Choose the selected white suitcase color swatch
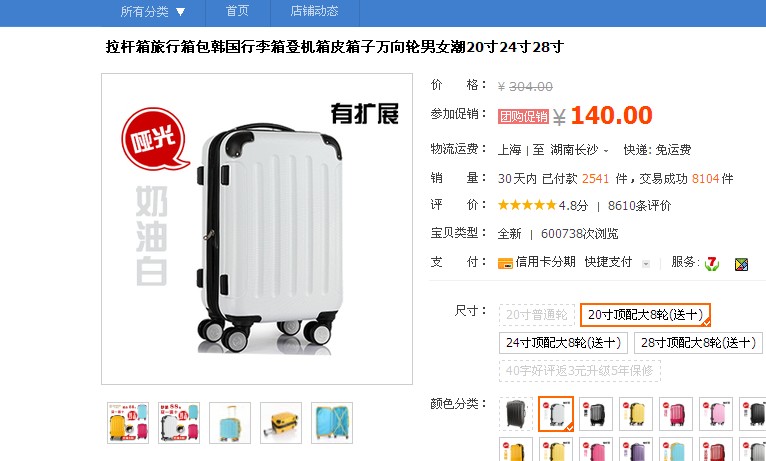Image resolution: width=766 pixels, height=461 pixels. click(x=556, y=414)
